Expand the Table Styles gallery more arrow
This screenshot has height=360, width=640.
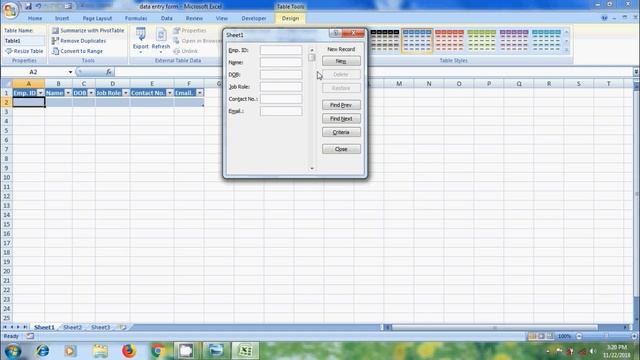(x=567, y=50)
